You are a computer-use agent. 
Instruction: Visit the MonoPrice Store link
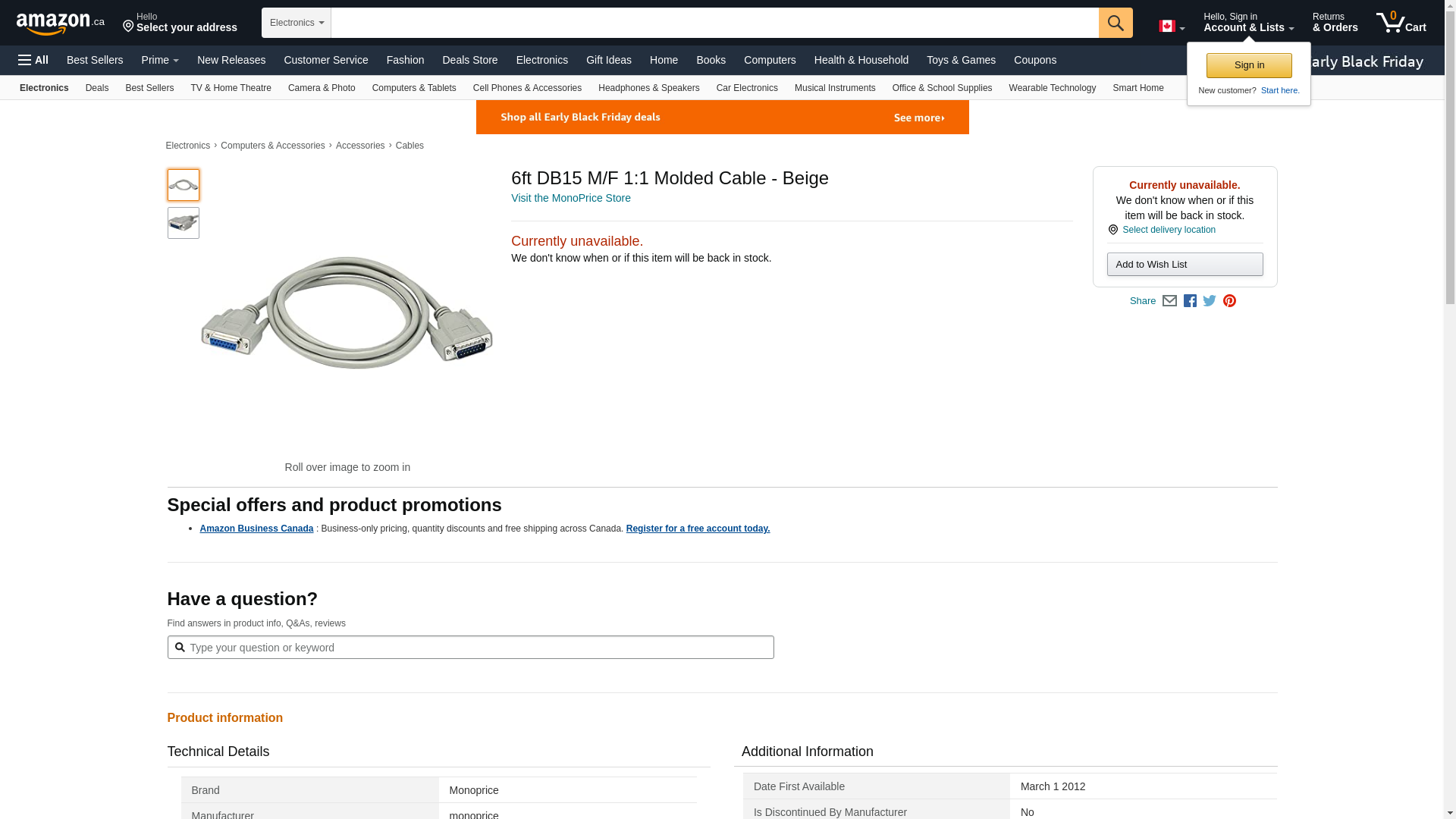click(x=570, y=198)
